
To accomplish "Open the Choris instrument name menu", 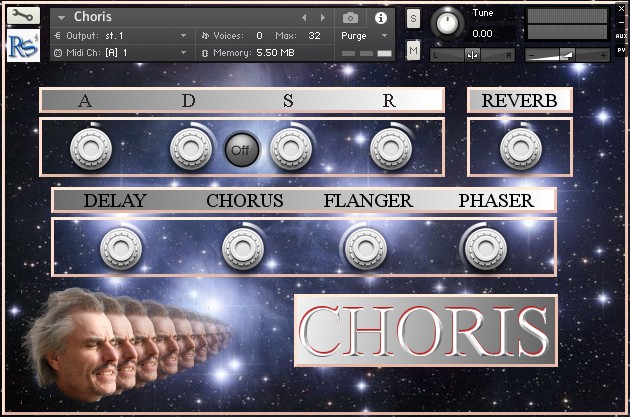I will (62, 17).
